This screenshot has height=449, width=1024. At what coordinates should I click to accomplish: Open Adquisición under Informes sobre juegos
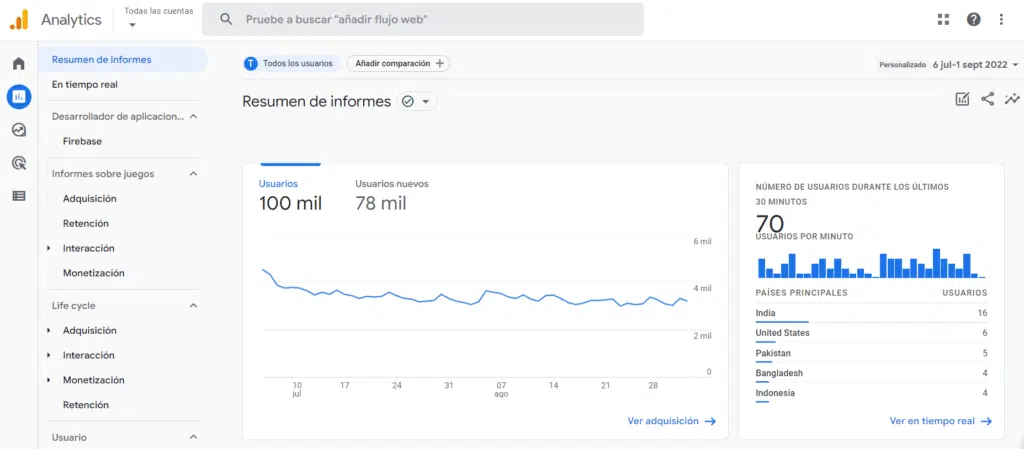(89, 198)
